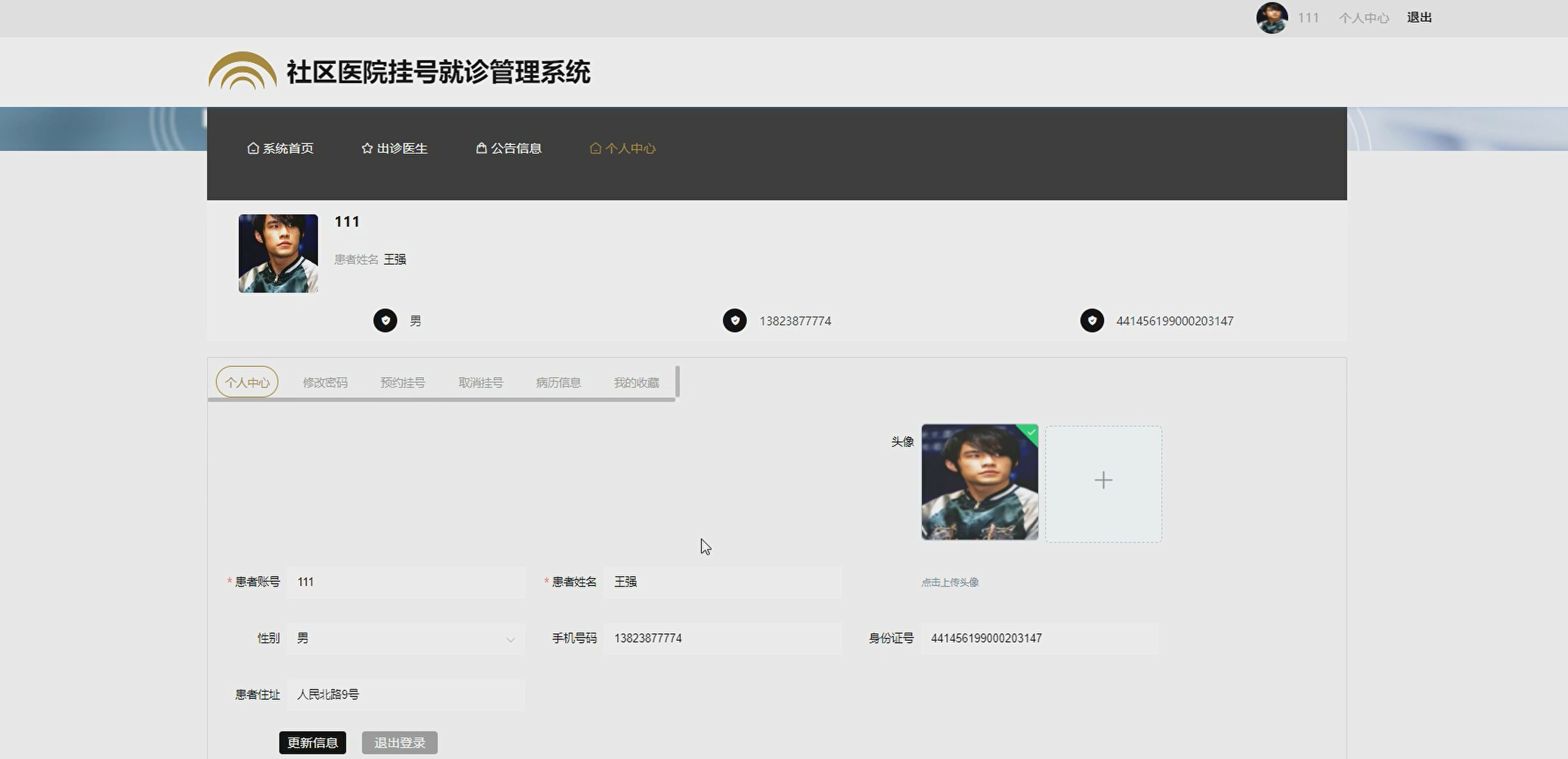The image size is (1568, 759).
Task: Click the tab strip vertical scrollbar handle
Action: click(x=677, y=382)
